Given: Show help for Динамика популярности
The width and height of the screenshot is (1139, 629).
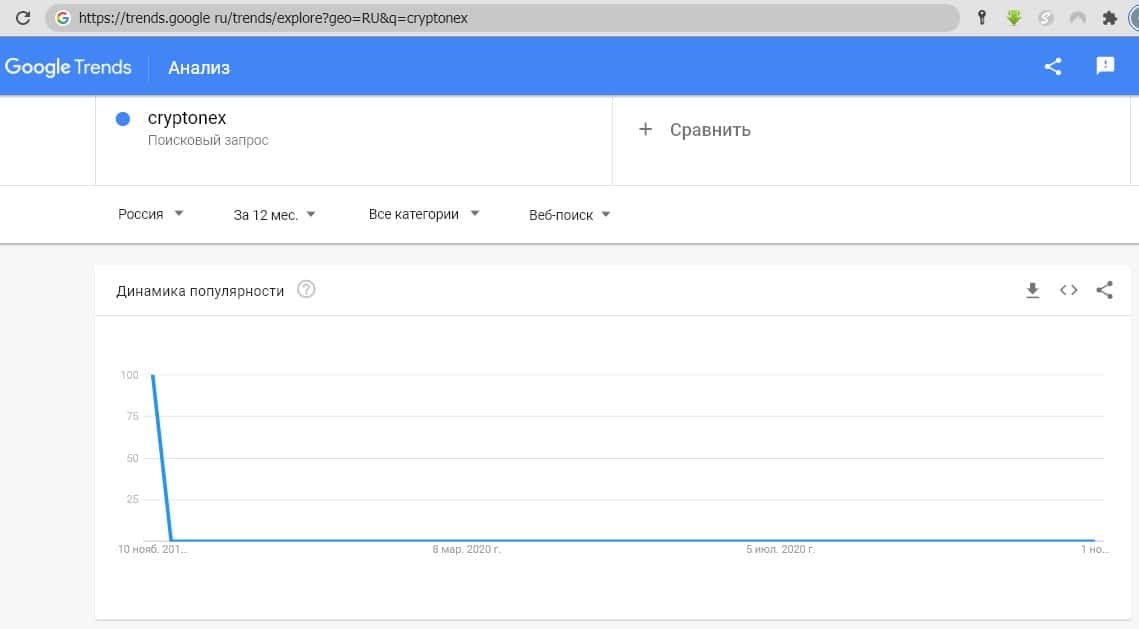Looking at the screenshot, I should click(307, 290).
